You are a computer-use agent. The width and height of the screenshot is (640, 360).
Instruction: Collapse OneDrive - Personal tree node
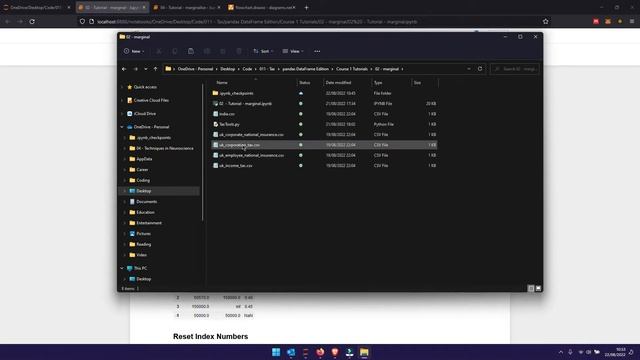122,127
